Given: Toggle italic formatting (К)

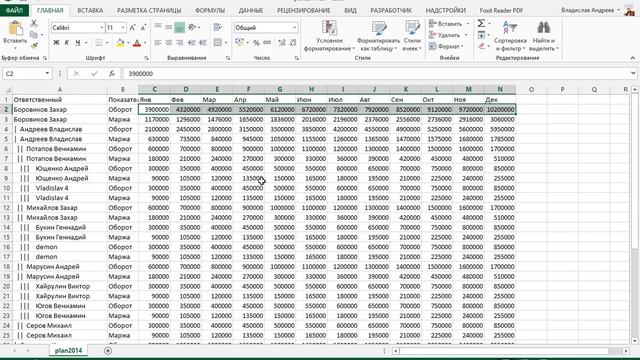Looking at the screenshot, I should 67,42.
